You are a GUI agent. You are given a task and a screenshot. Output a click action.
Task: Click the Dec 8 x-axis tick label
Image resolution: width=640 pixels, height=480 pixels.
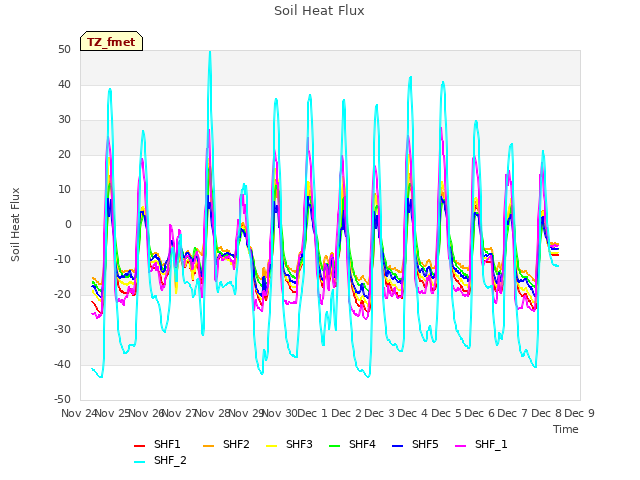[x=546, y=414]
